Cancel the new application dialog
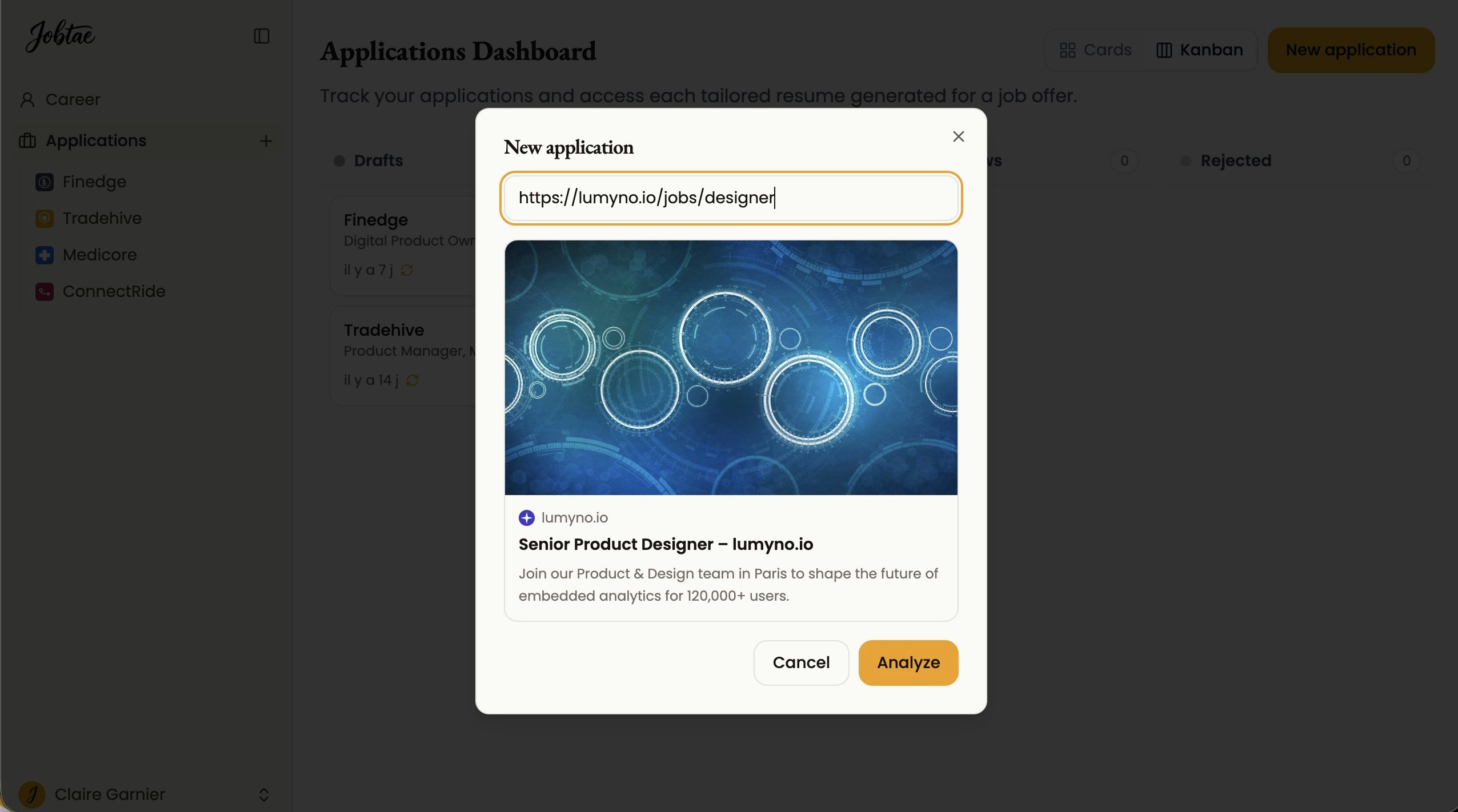Screen dimensions: 1458x812 (801, 662)
